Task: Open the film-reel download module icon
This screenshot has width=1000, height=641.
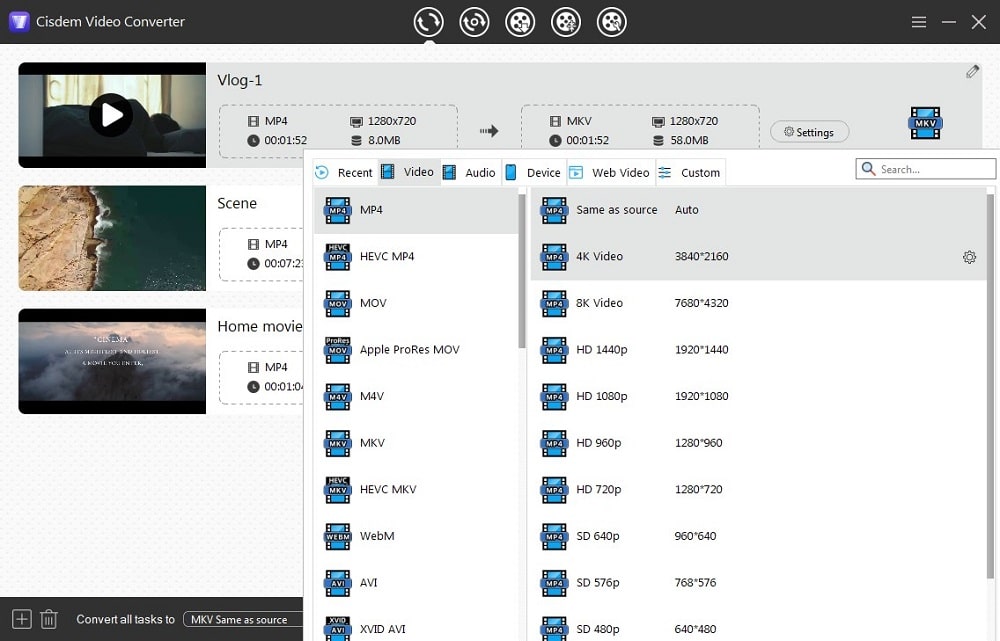Action: pos(520,22)
